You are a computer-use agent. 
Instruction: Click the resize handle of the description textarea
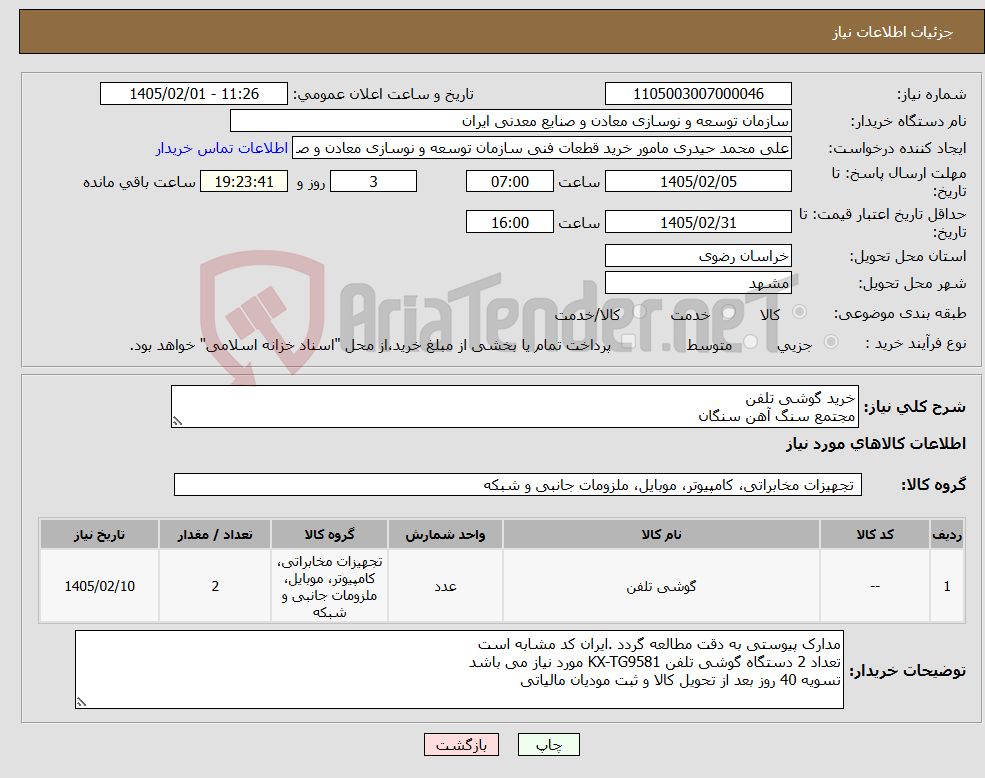tap(177, 422)
